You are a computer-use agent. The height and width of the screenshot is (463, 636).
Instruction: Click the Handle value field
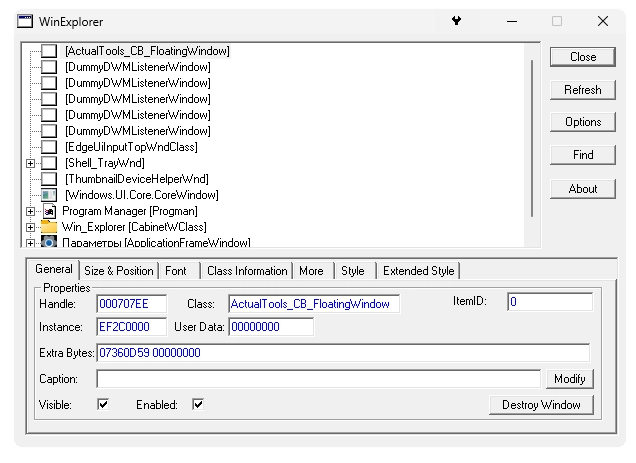[131, 304]
